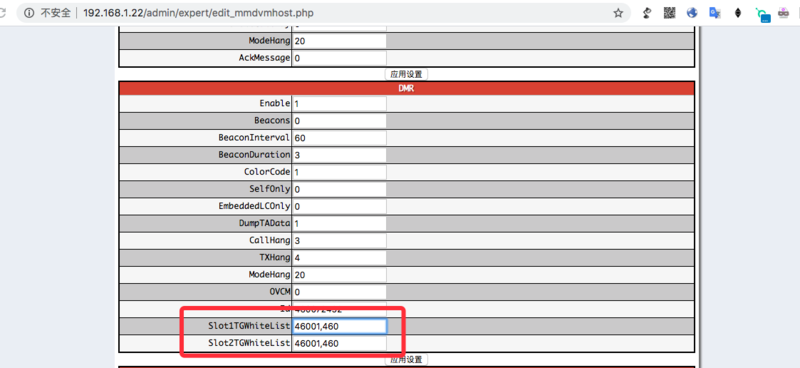
Task: Edit the BeaconInterval value 60
Action: (339, 138)
